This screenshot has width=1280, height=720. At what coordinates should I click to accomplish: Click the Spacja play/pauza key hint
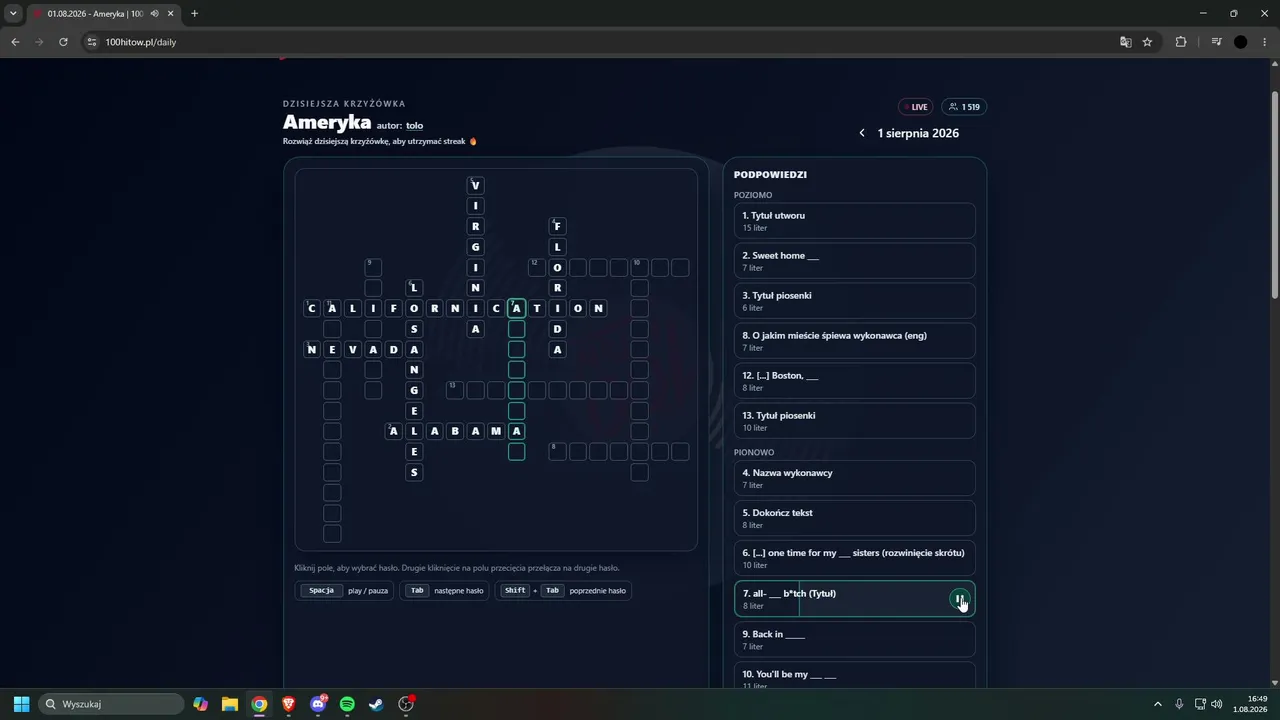[344, 591]
